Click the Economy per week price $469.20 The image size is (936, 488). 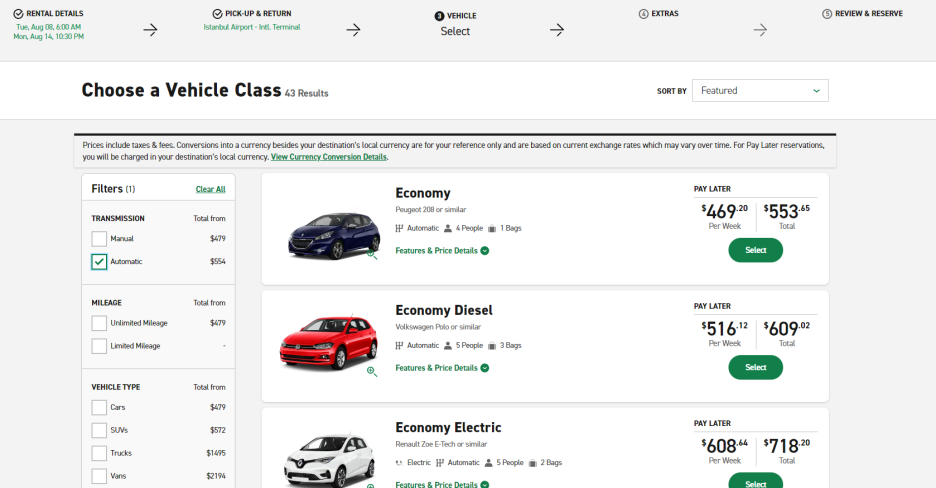point(724,212)
